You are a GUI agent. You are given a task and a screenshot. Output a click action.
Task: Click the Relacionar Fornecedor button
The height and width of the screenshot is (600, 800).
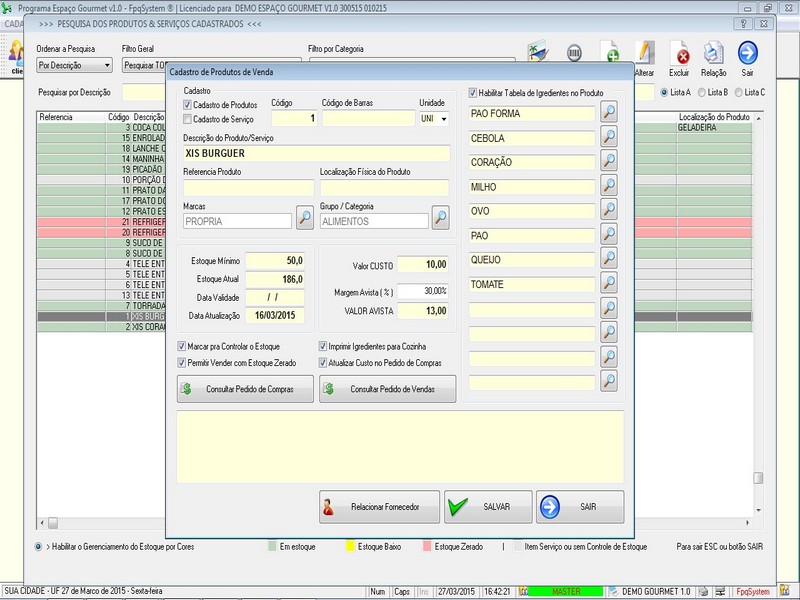379,507
